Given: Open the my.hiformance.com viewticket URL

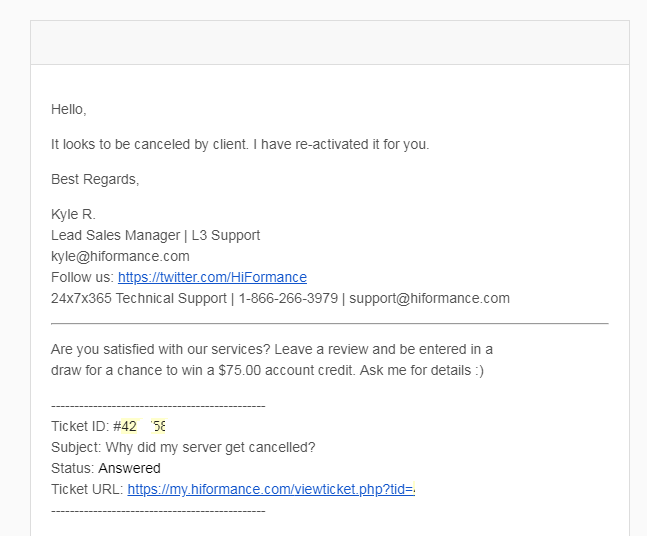Looking at the screenshot, I should pyautogui.click(x=271, y=489).
